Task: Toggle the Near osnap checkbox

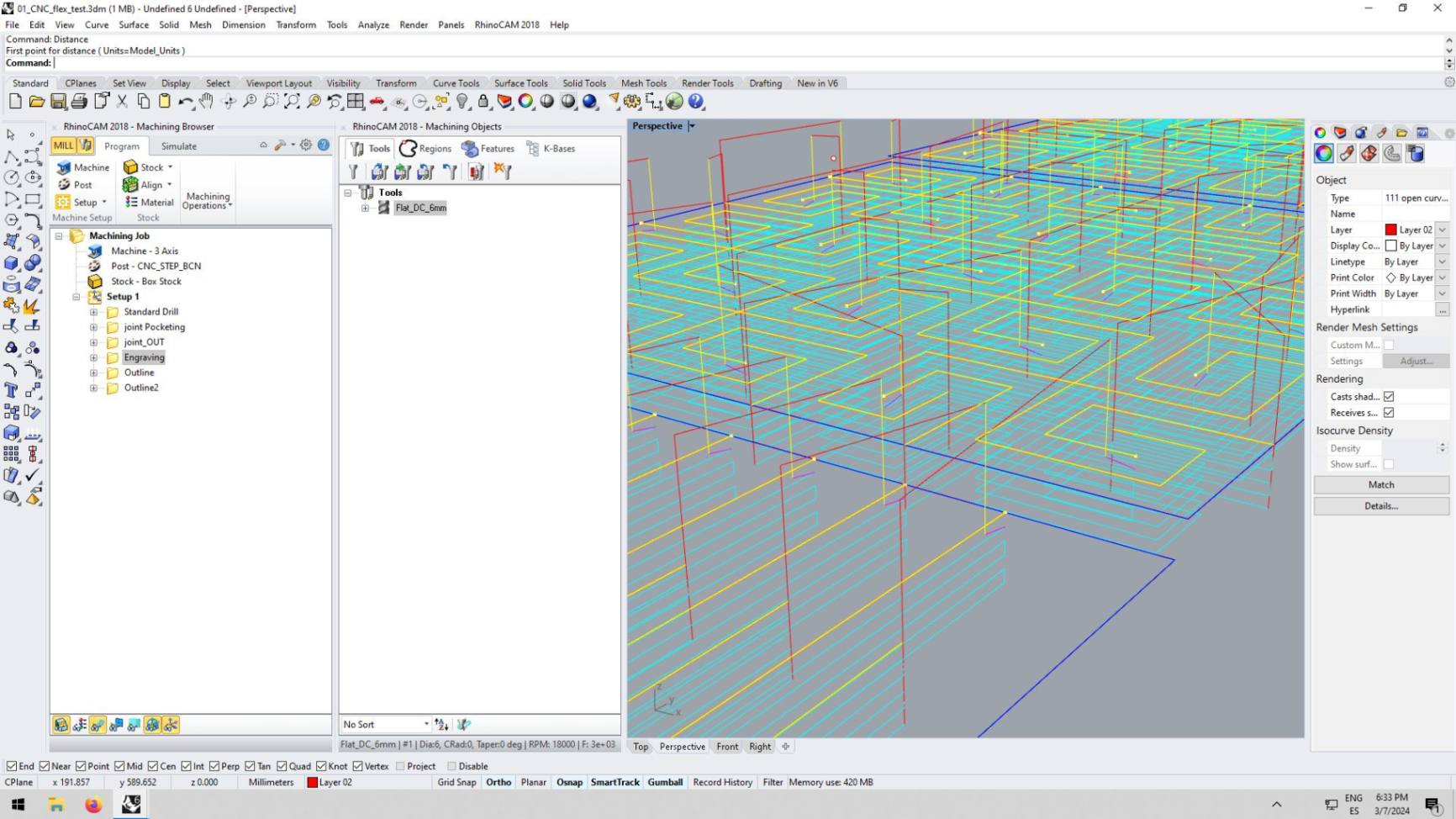Action: pos(45,766)
